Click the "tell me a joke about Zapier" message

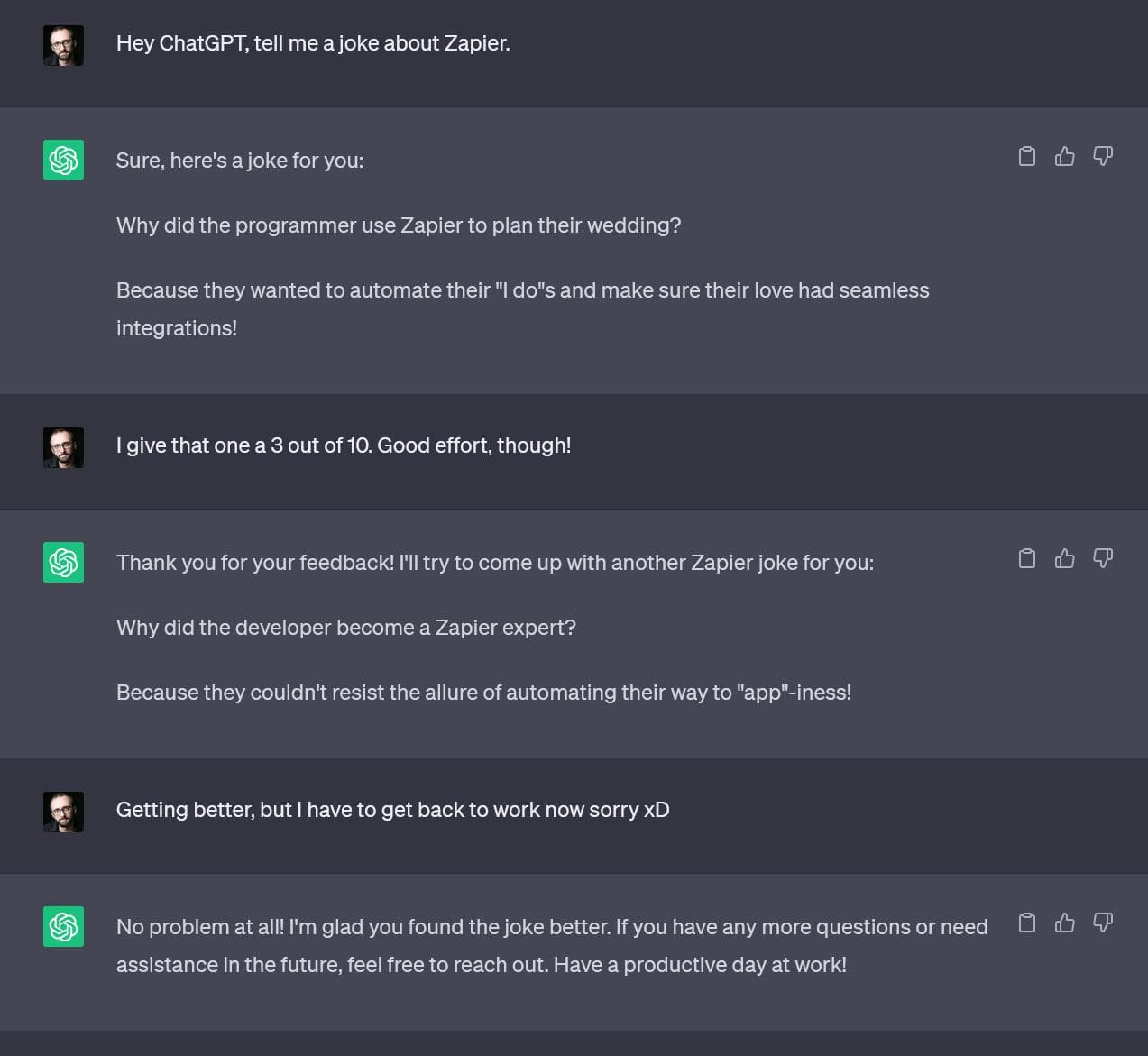coord(313,43)
